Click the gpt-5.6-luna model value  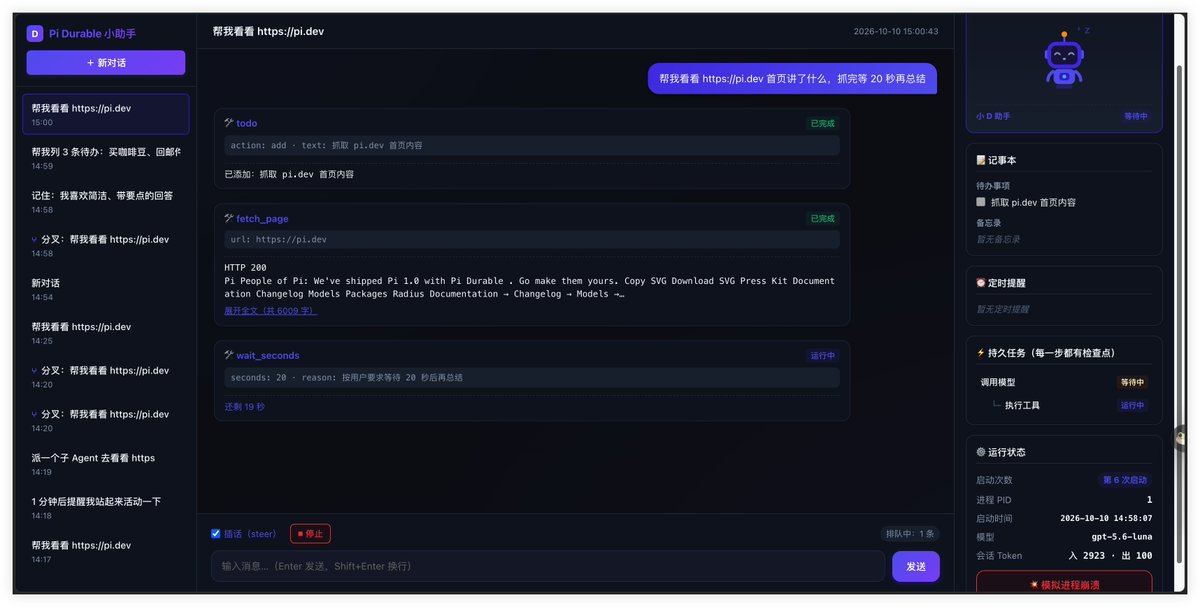tap(1122, 537)
